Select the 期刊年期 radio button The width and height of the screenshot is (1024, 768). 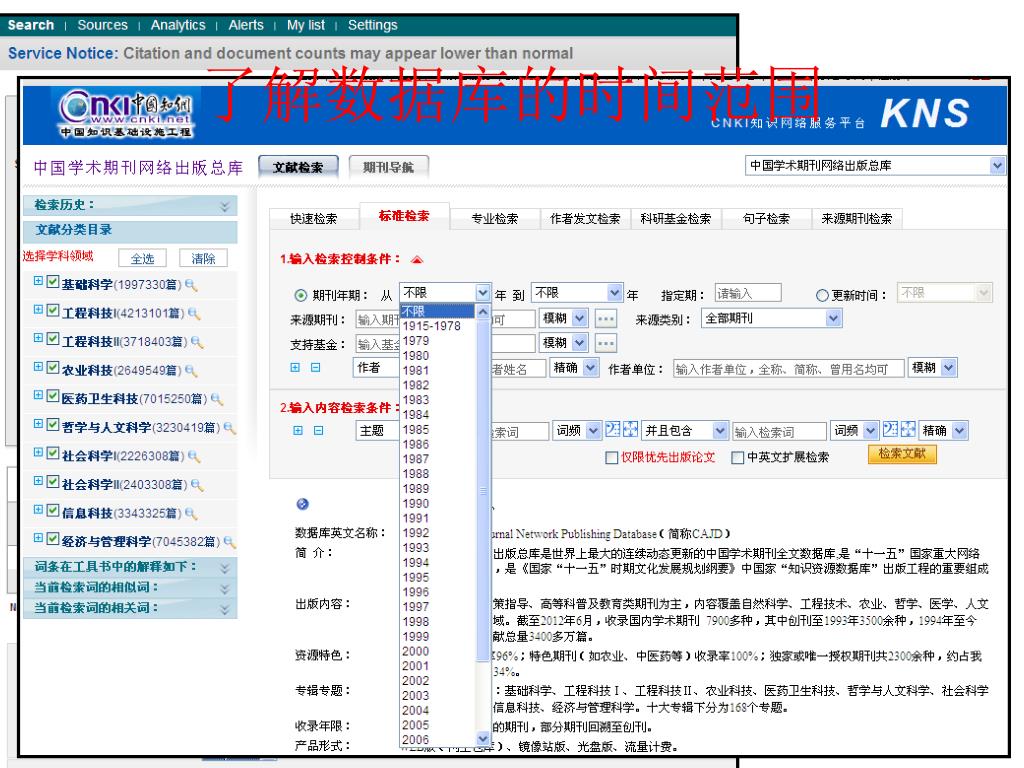(x=300, y=295)
